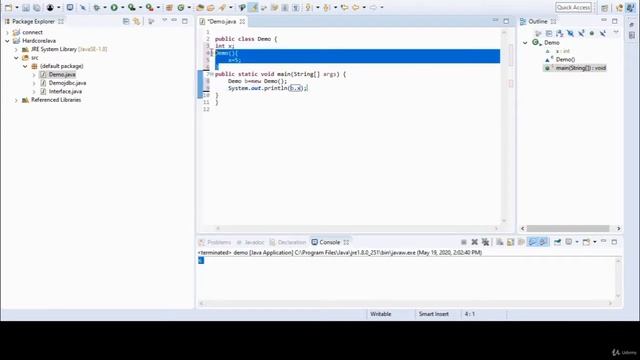
Task: Click the Back navigation arrow icon
Action: pos(356,7)
